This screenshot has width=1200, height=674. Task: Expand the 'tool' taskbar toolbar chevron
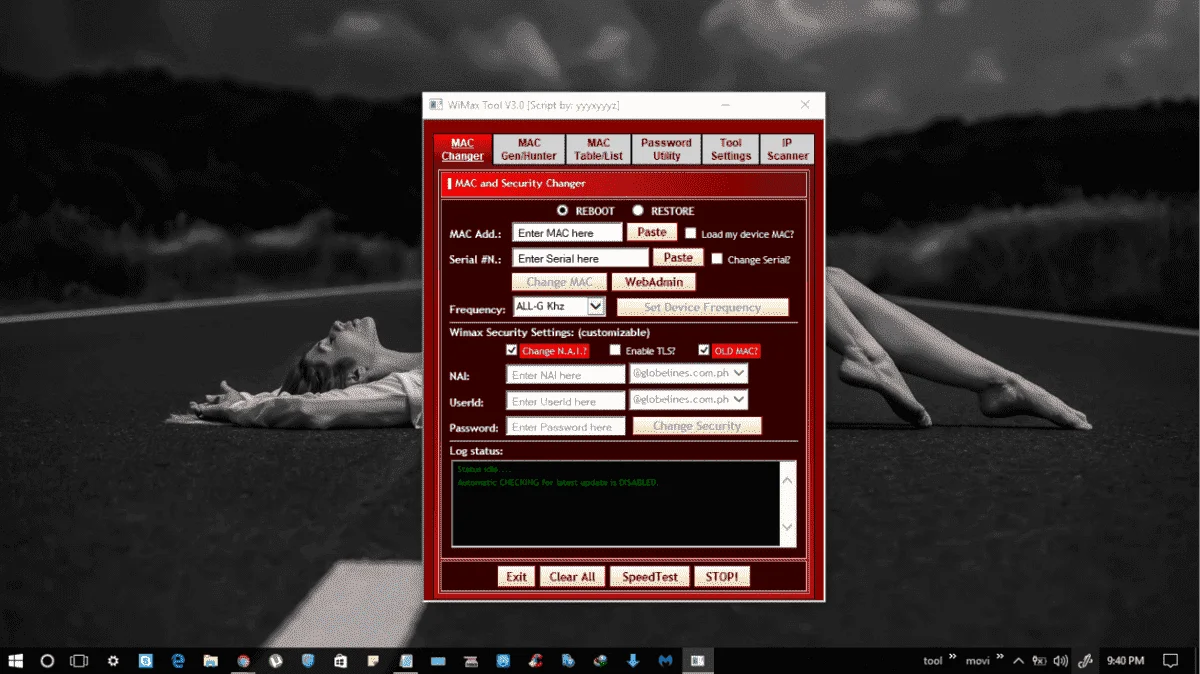point(952,658)
